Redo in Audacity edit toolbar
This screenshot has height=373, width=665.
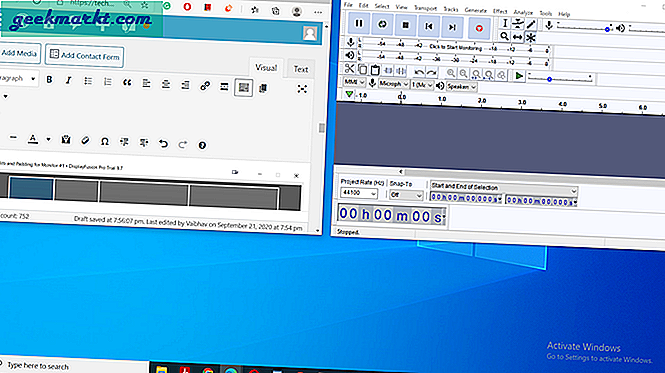click(432, 72)
